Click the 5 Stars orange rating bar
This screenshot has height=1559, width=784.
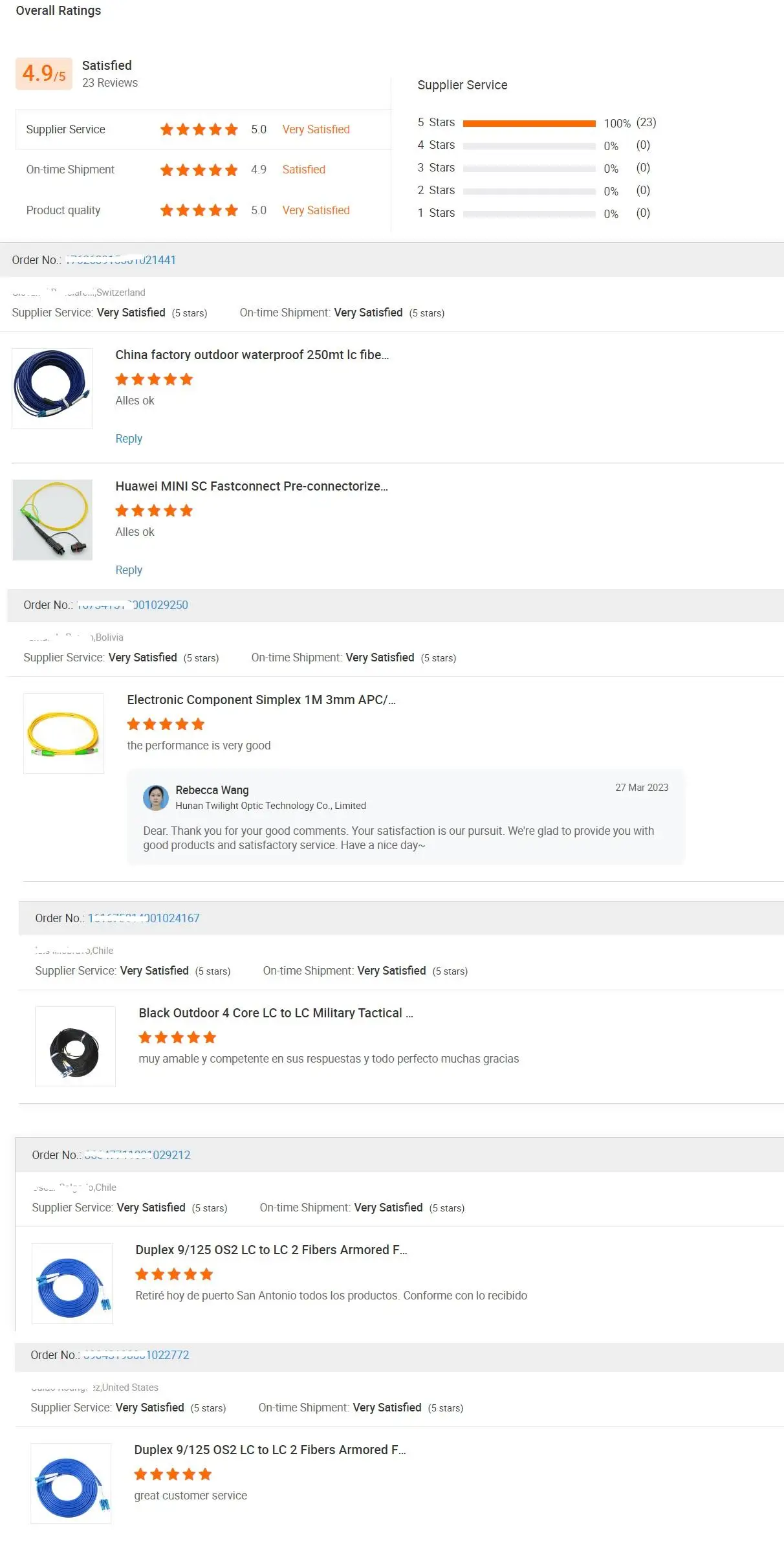(529, 123)
